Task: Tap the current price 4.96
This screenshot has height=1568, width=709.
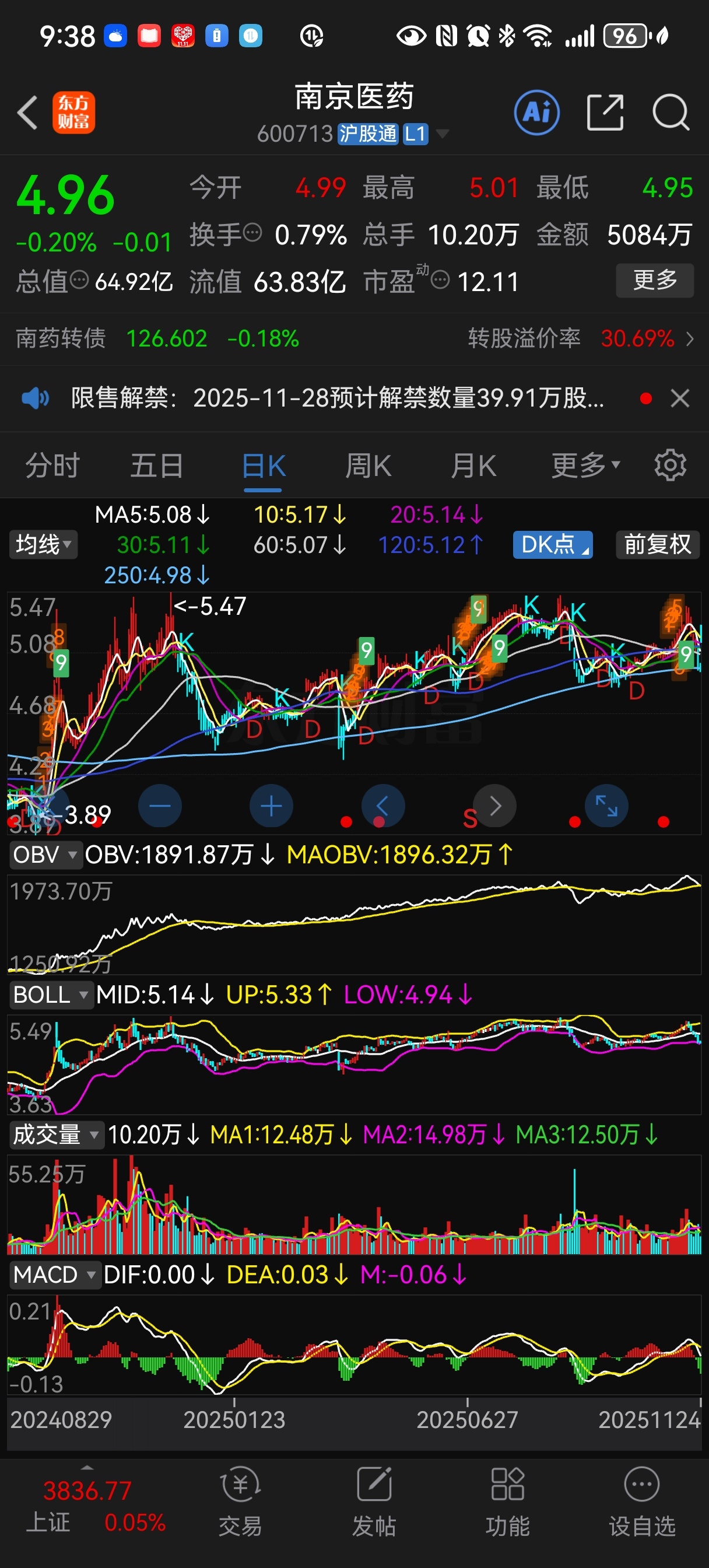Action: tap(66, 196)
